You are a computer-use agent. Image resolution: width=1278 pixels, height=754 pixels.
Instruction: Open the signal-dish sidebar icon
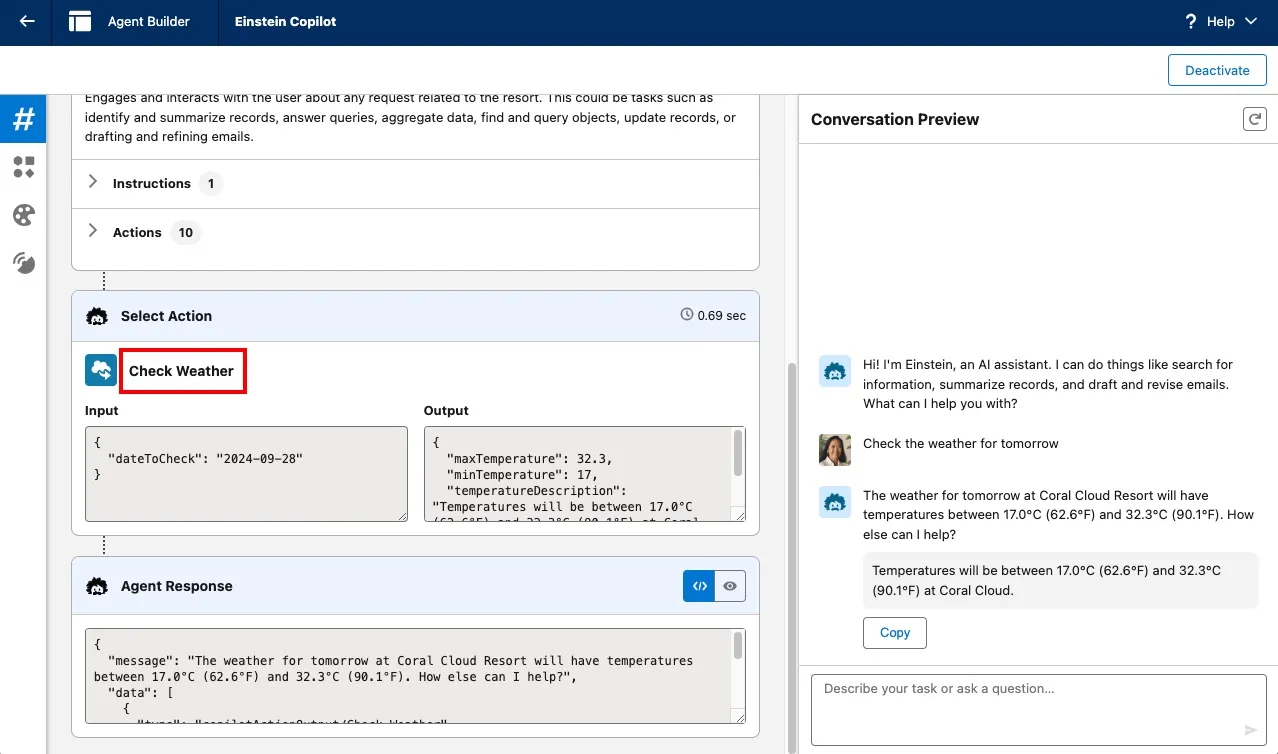[23, 263]
